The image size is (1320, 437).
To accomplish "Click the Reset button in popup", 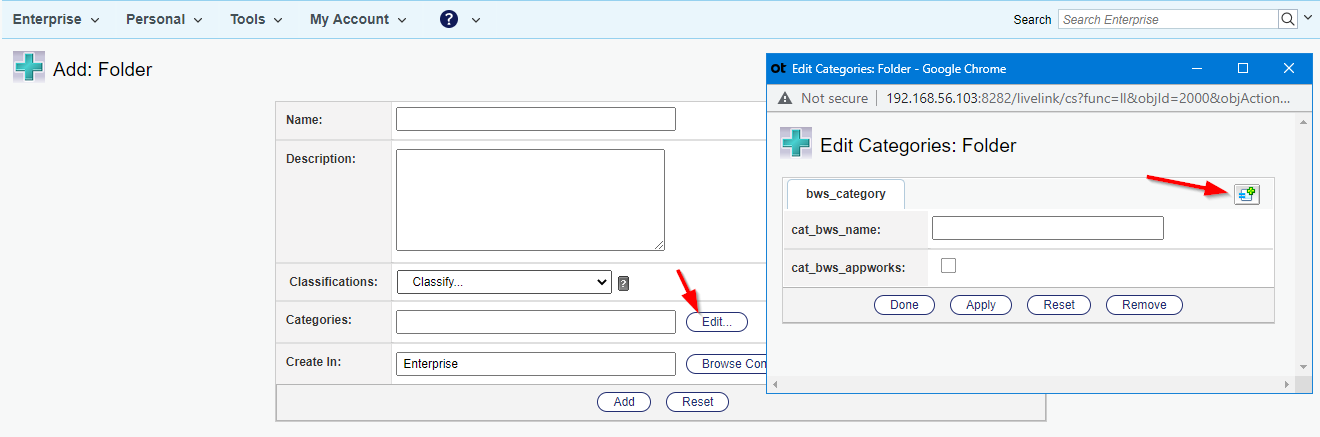I will click(x=1059, y=305).
